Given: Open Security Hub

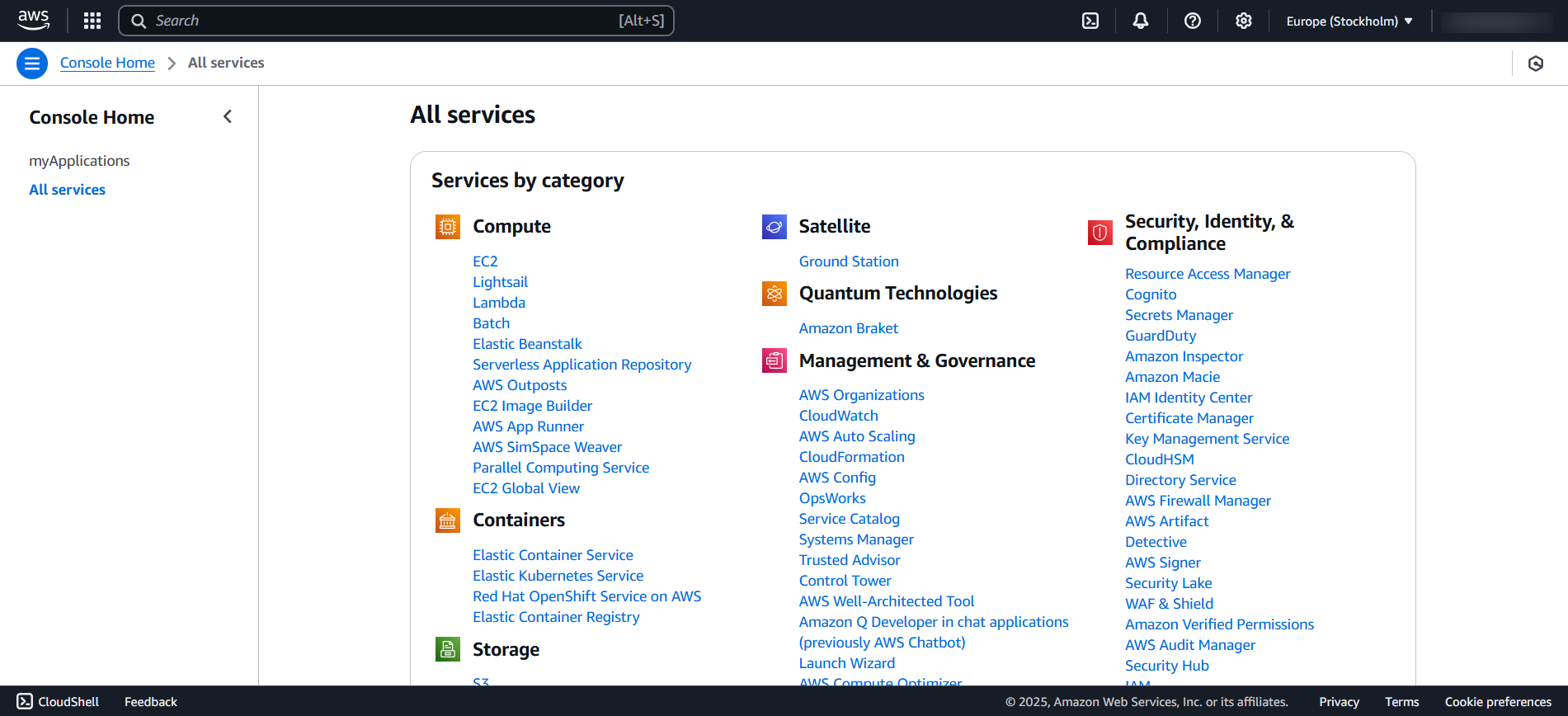Looking at the screenshot, I should 1166,666.
